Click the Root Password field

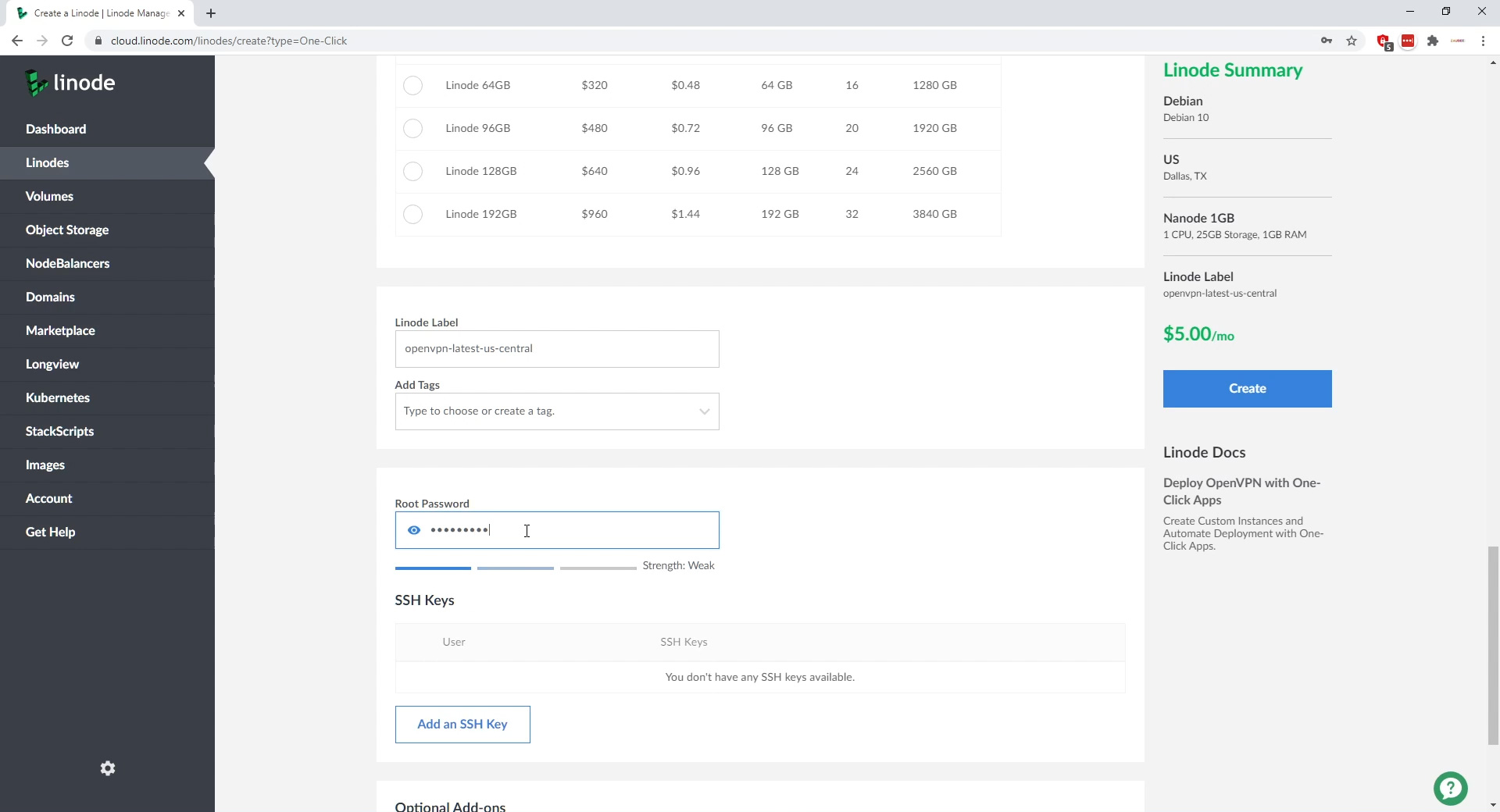(x=557, y=530)
